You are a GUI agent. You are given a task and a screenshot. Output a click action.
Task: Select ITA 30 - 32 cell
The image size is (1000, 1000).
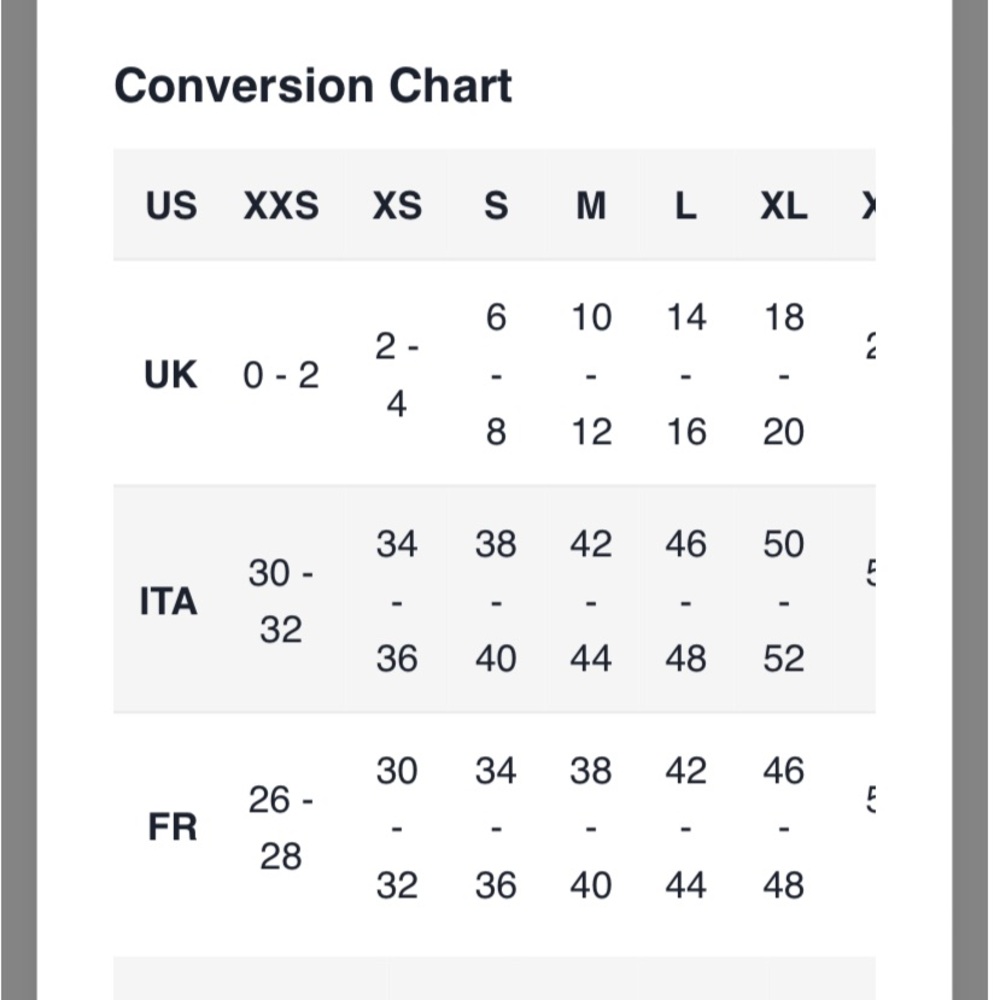pos(281,601)
